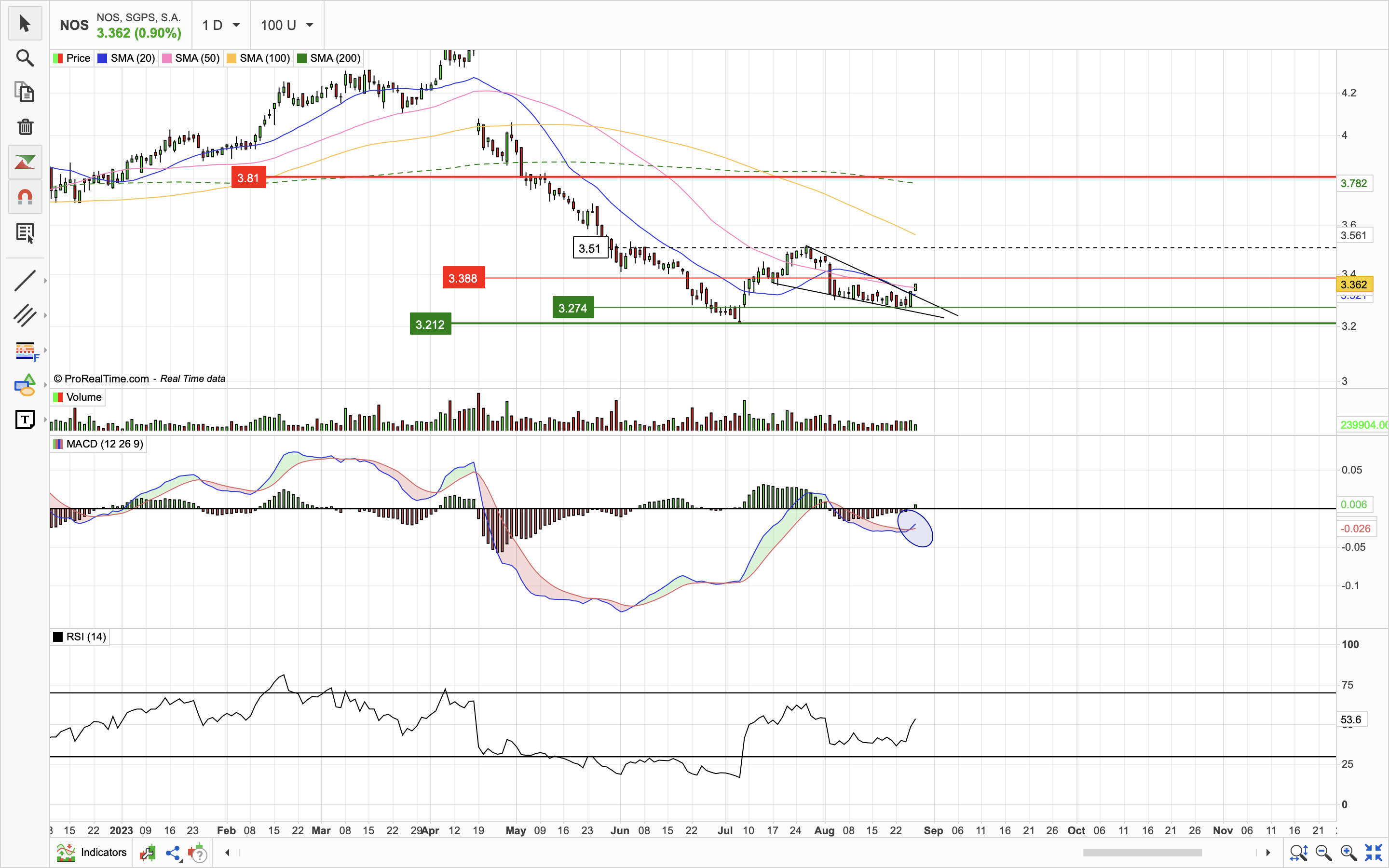Image resolution: width=1389 pixels, height=868 pixels.
Task: Select the cursor pointer tool
Action: (x=25, y=24)
